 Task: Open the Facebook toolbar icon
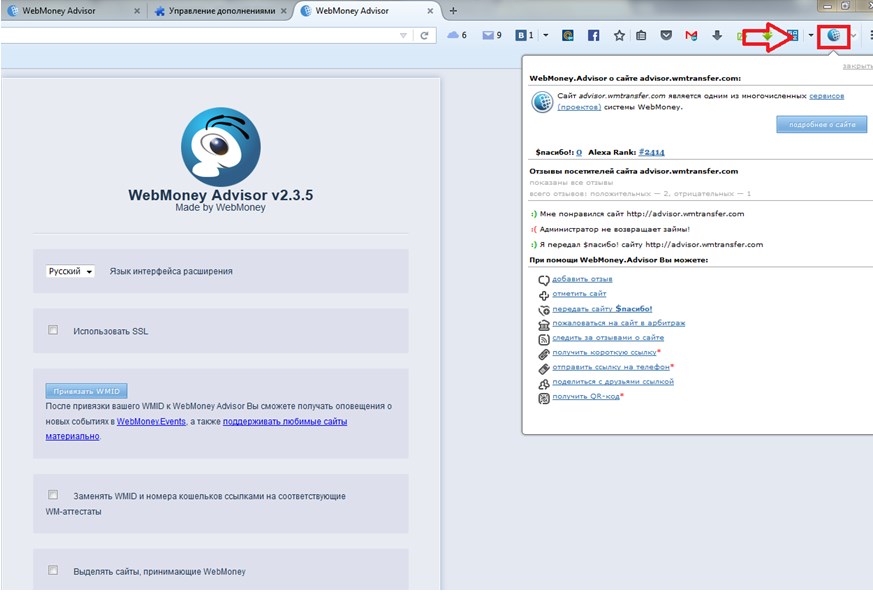(593, 36)
